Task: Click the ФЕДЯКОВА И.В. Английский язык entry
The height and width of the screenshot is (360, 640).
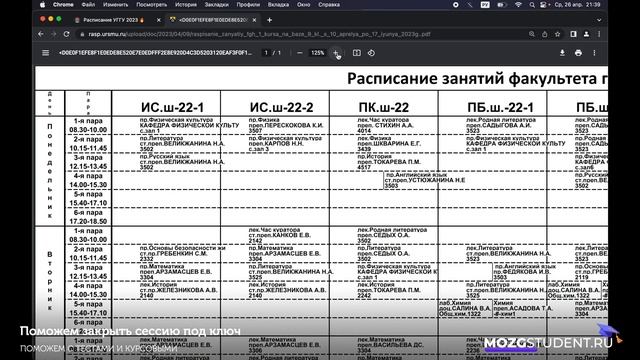Action: click(524, 271)
